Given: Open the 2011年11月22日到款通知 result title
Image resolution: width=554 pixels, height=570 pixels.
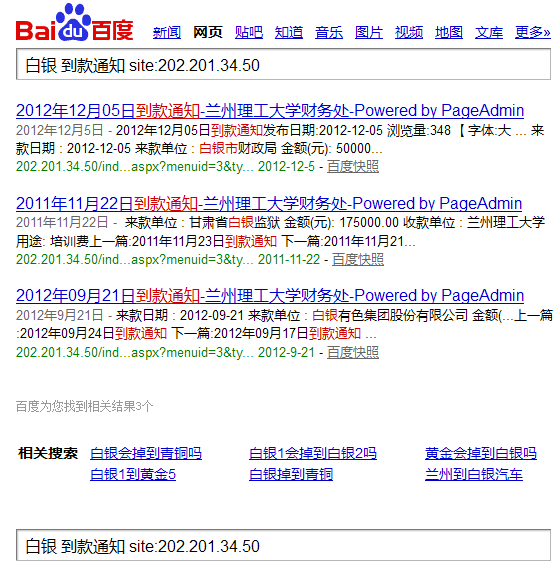Looking at the screenshot, I should tap(269, 204).
